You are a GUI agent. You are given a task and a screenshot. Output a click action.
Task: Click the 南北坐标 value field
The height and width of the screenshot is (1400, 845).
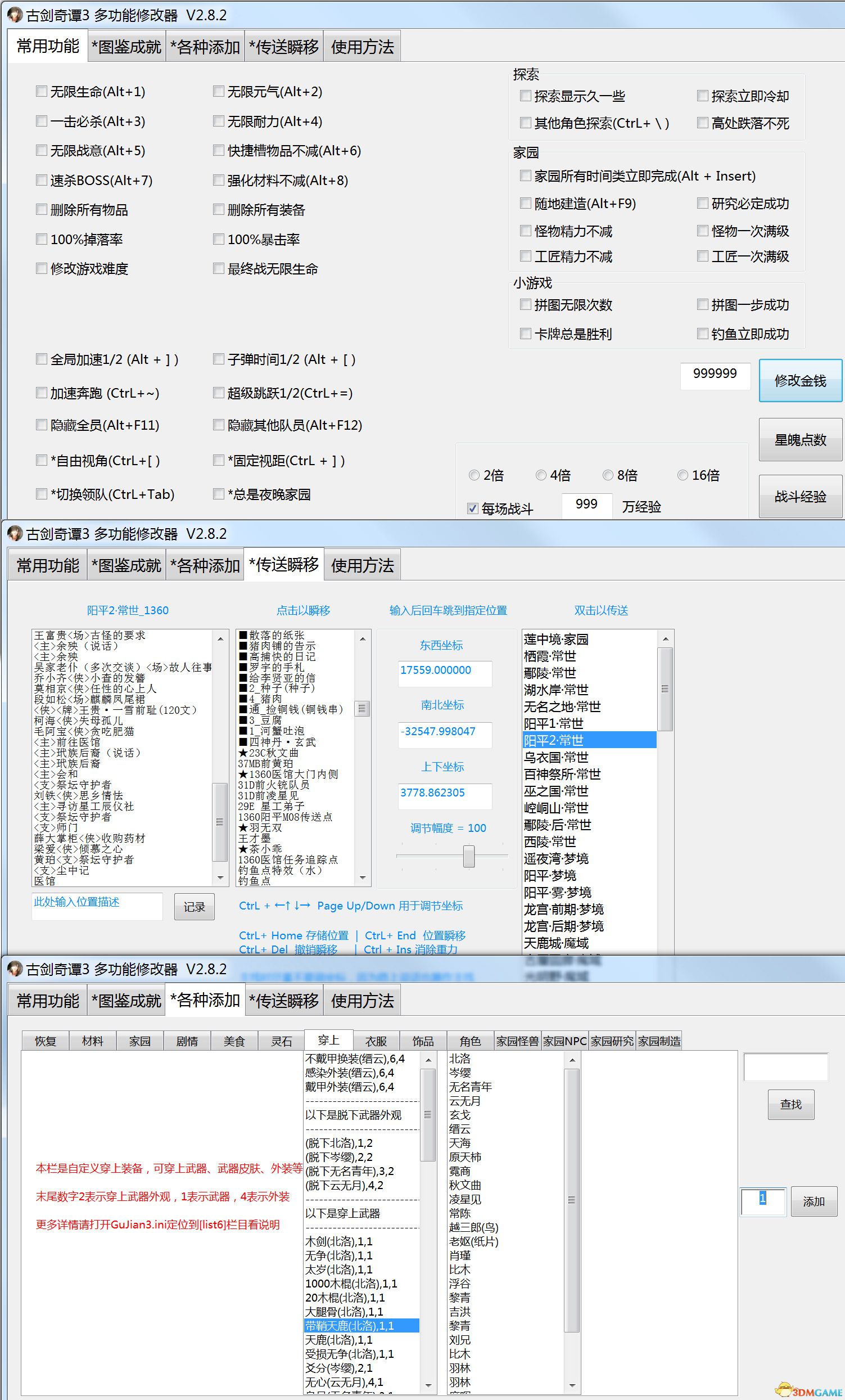[x=445, y=734]
